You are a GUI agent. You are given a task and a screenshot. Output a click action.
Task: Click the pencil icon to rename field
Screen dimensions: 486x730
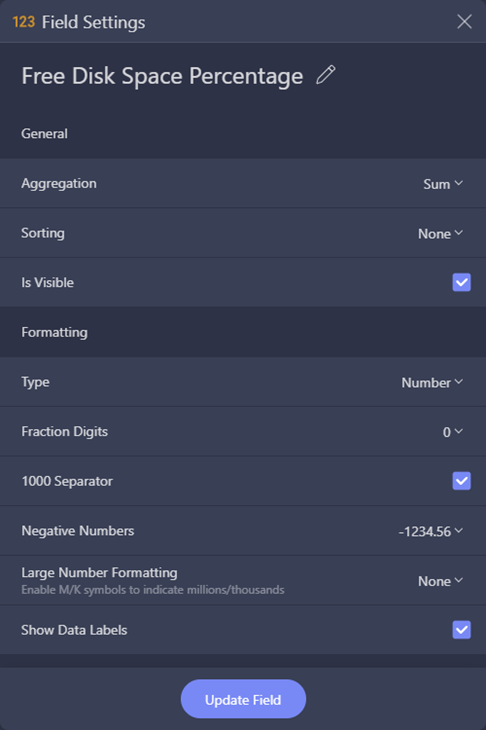325,75
